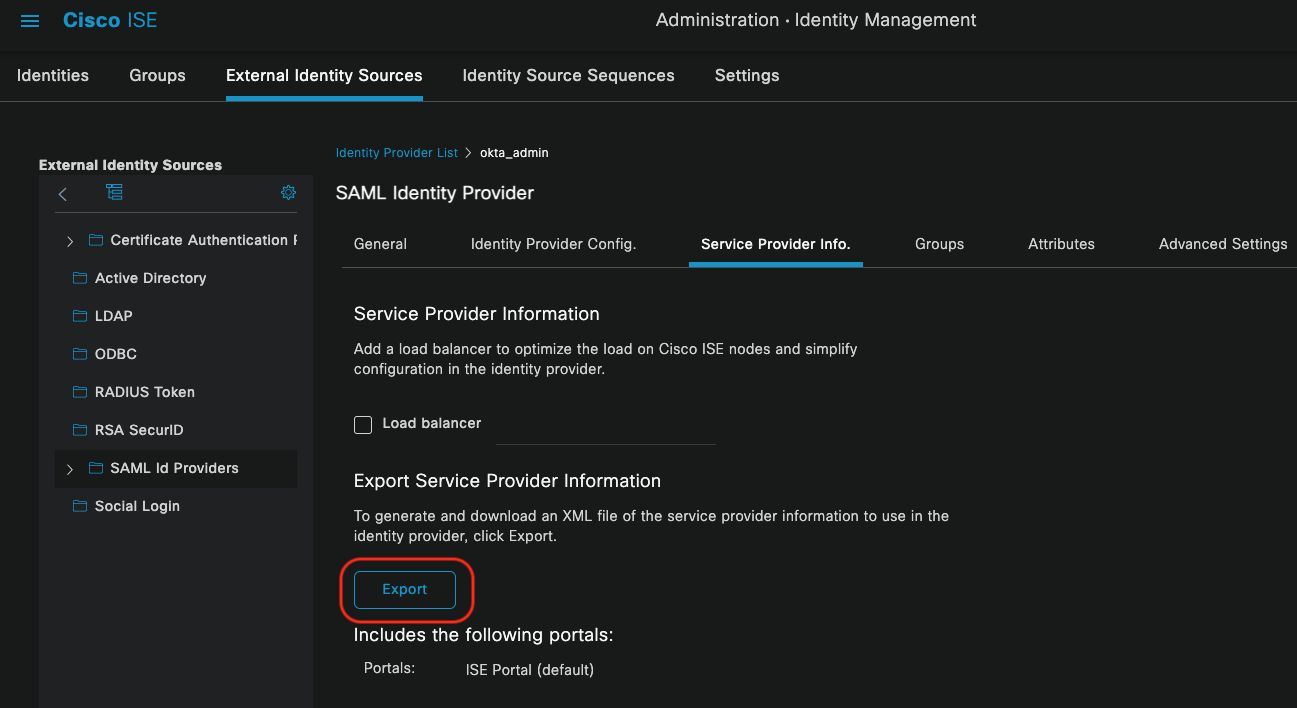This screenshot has width=1297, height=708.
Task: Open the Identity Provider Config. tab
Action: pyautogui.click(x=553, y=244)
